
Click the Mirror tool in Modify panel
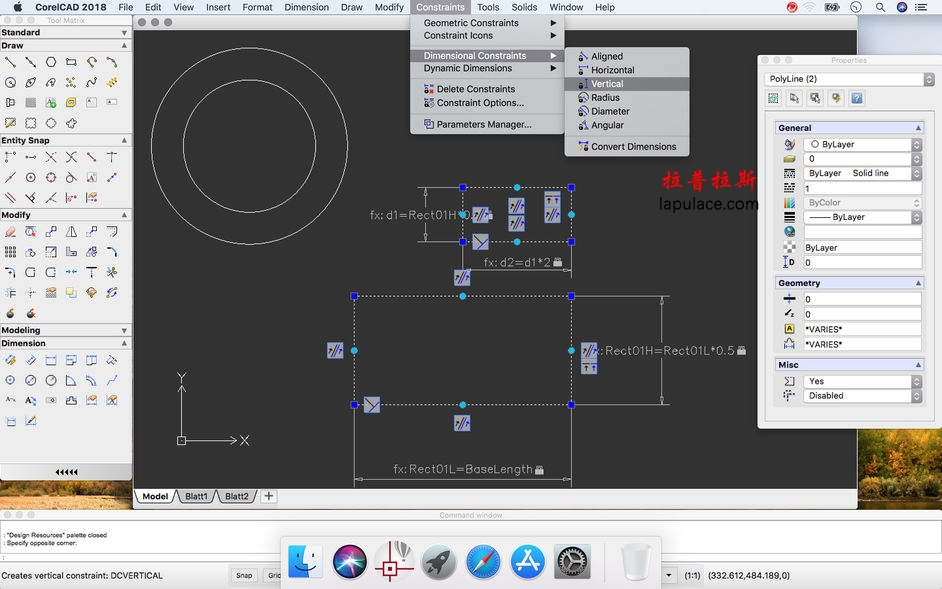pyautogui.click(x=70, y=231)
